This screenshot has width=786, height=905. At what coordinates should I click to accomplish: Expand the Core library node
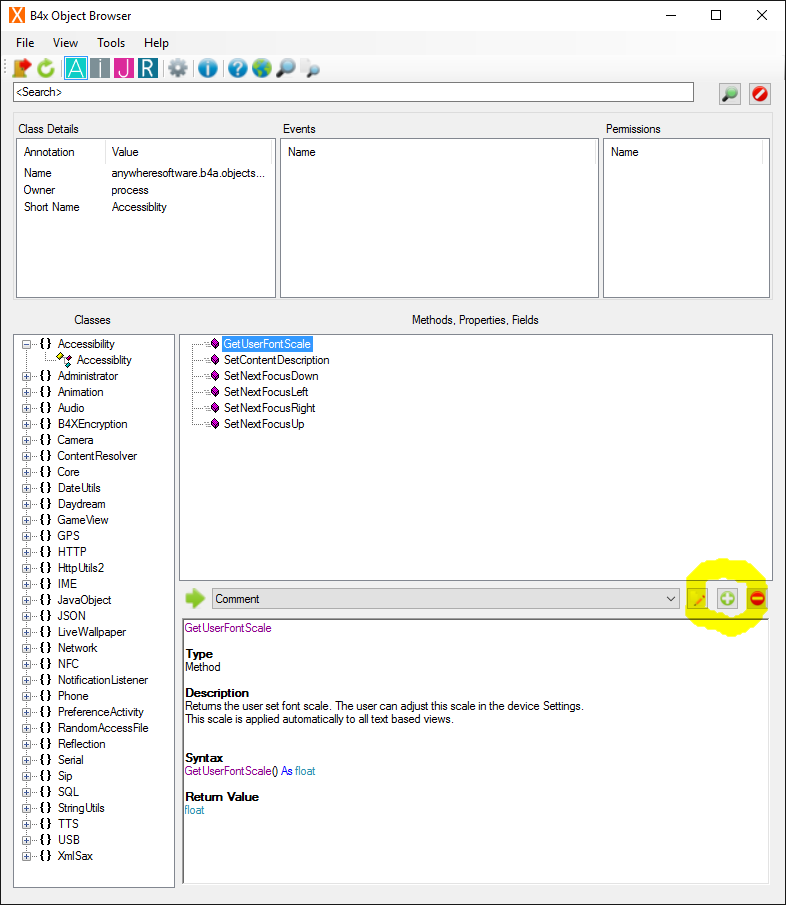tap(26, 472)
